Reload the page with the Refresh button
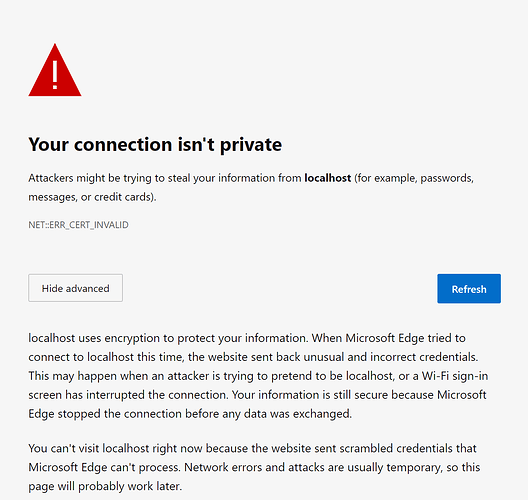528x500 pixels. [469, 289]
